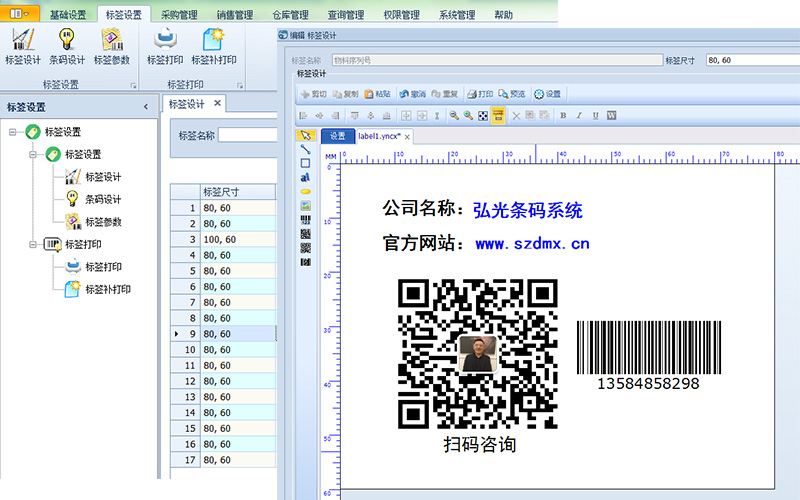Collapse root 标签设置 tree node

click(12, 132)
